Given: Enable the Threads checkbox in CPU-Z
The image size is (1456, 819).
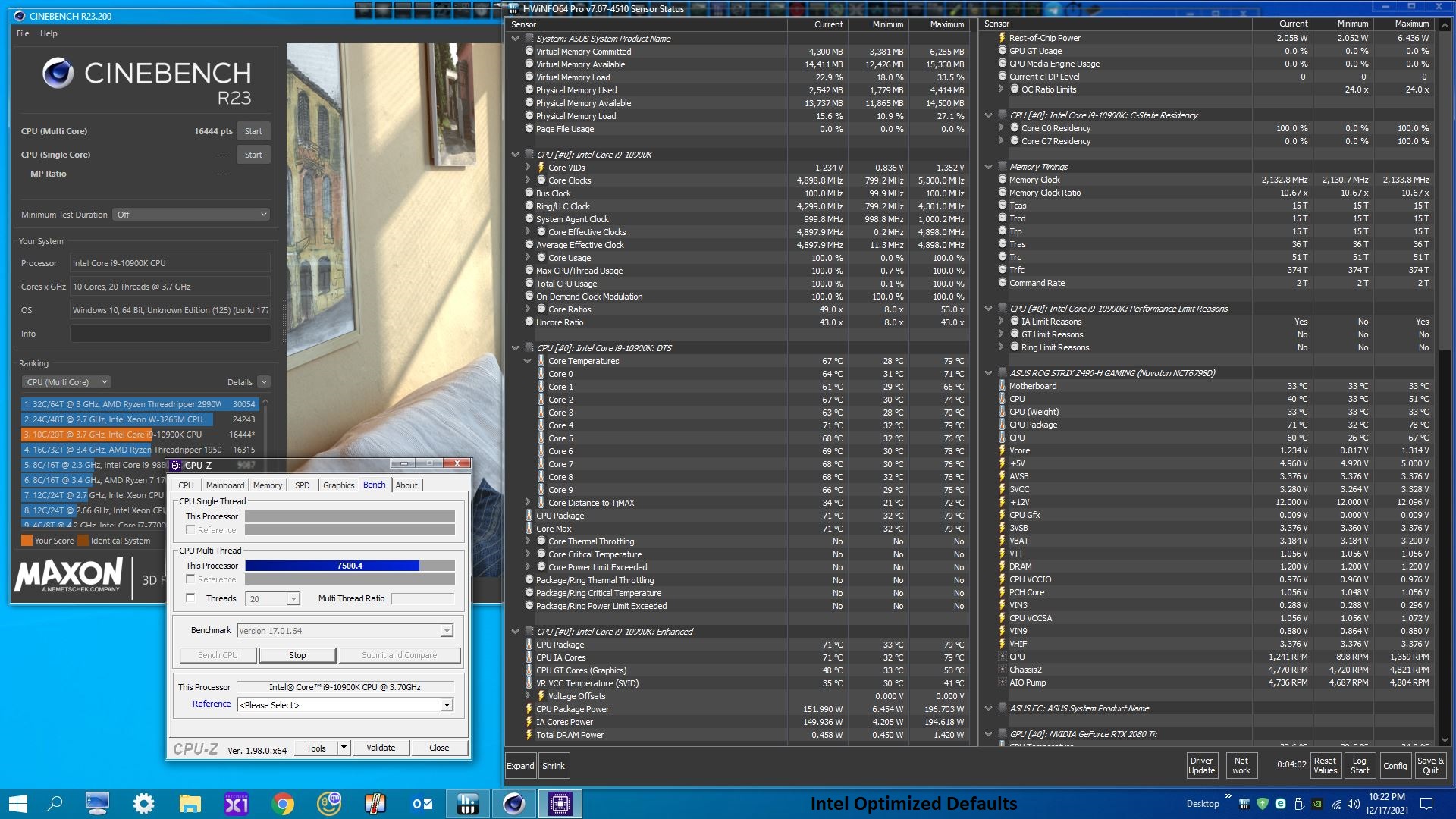Looking at the screenshot, I should pos(191,598).
